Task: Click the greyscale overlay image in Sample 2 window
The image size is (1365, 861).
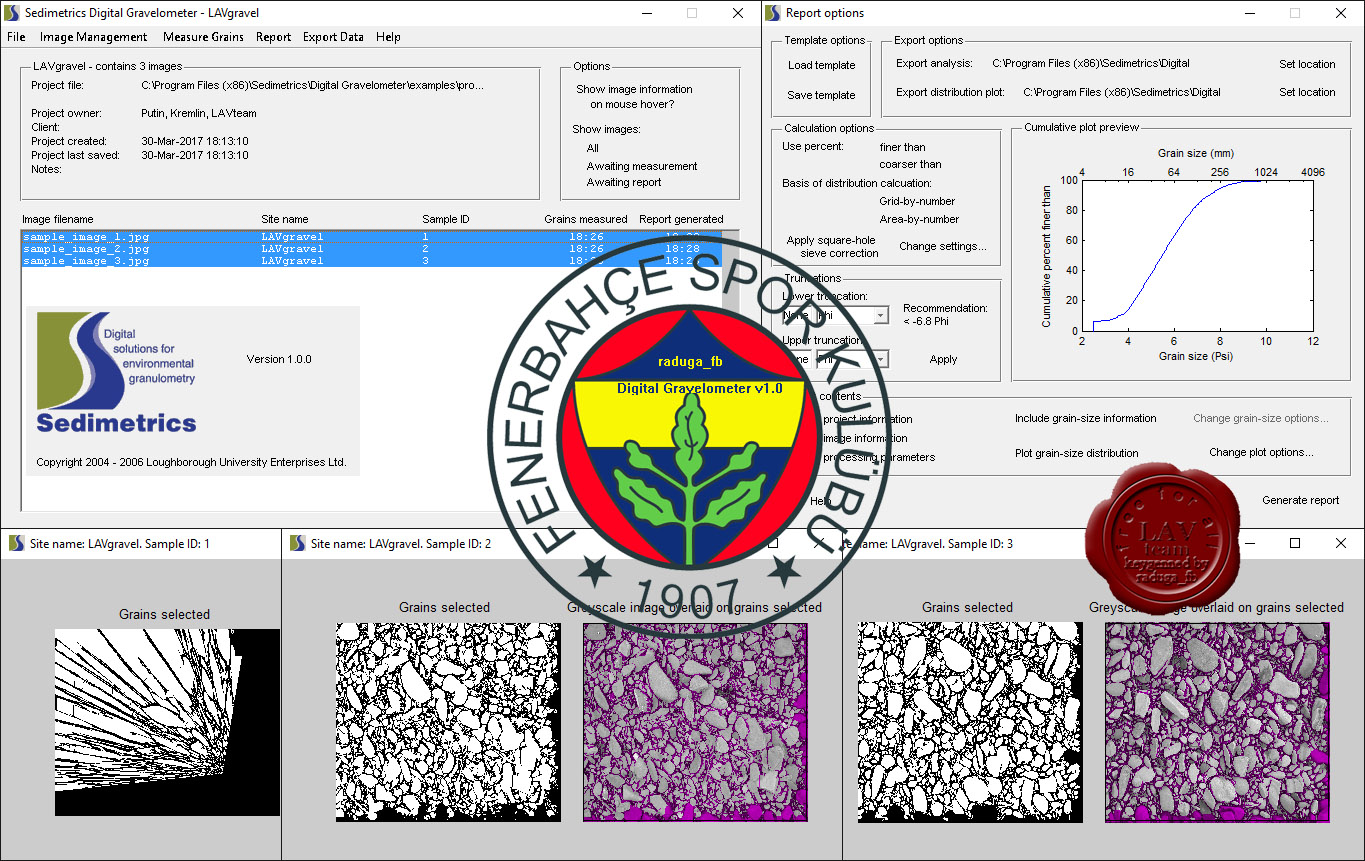Action: point(695,722)
